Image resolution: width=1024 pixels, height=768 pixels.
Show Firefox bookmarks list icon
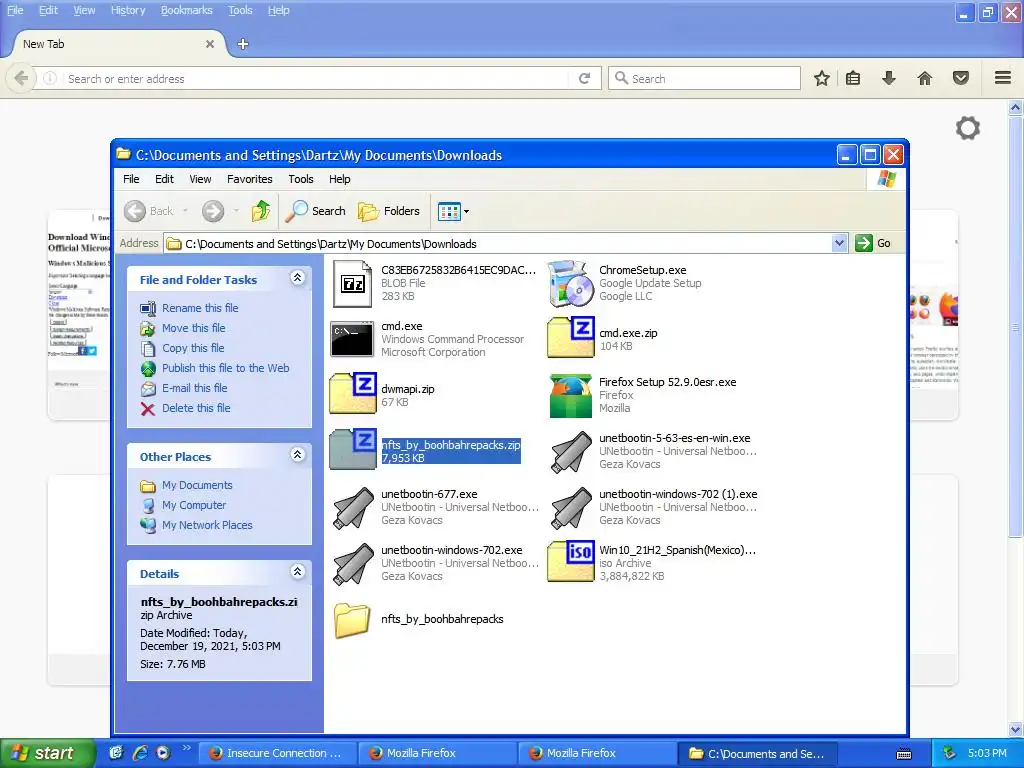pos(853,78)
